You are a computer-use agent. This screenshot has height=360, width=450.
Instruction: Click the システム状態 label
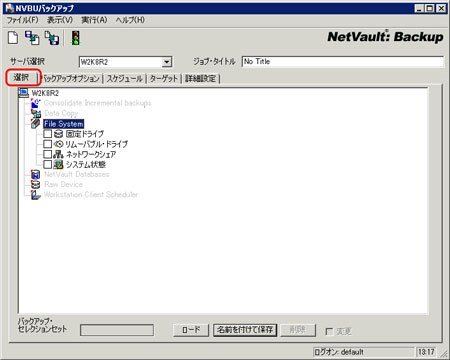click(85, 164)
